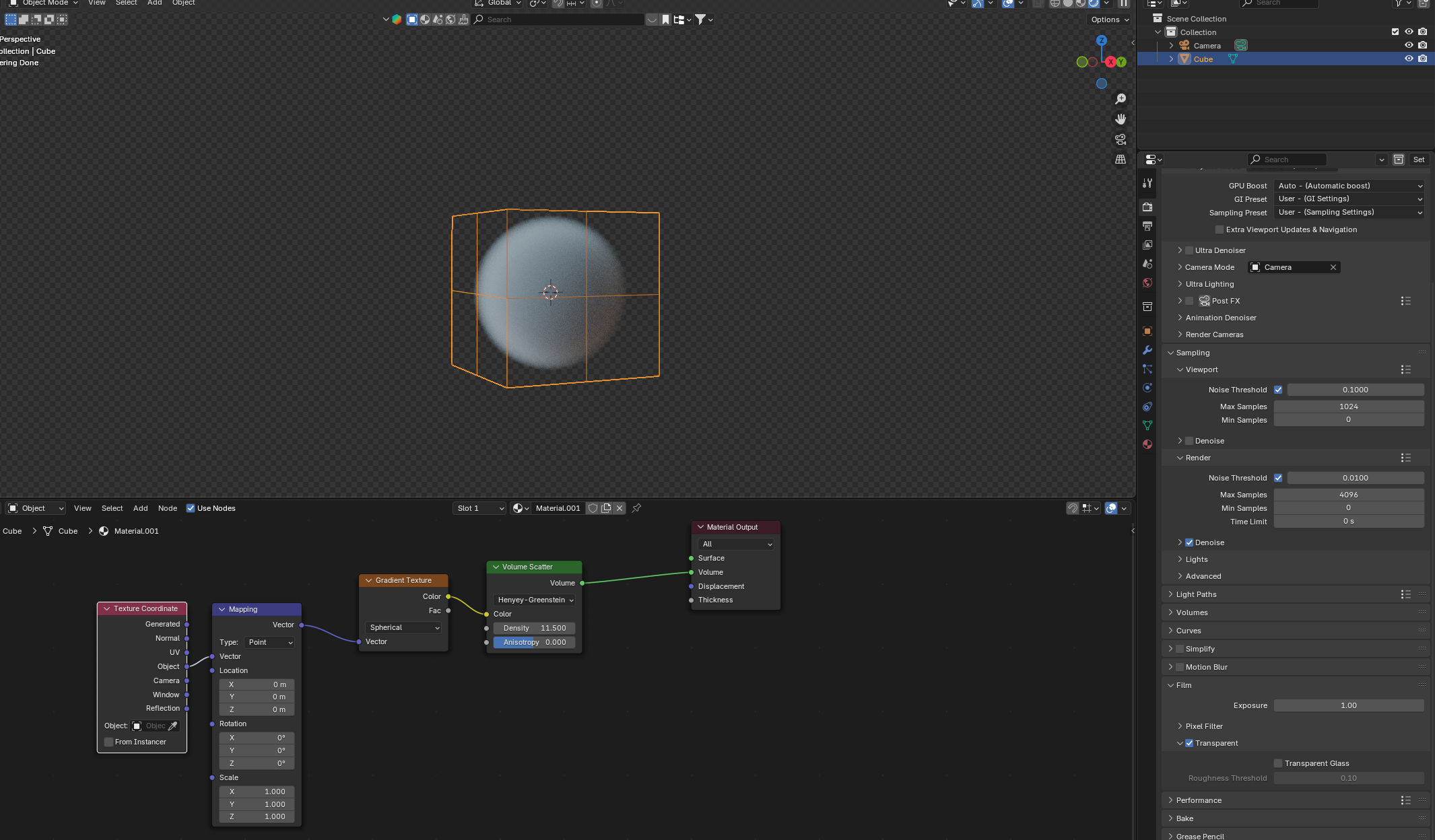Click the eyedropper in Texture Coordinate node
This screenshot has width=1435, height=840.
click(173, 726)
